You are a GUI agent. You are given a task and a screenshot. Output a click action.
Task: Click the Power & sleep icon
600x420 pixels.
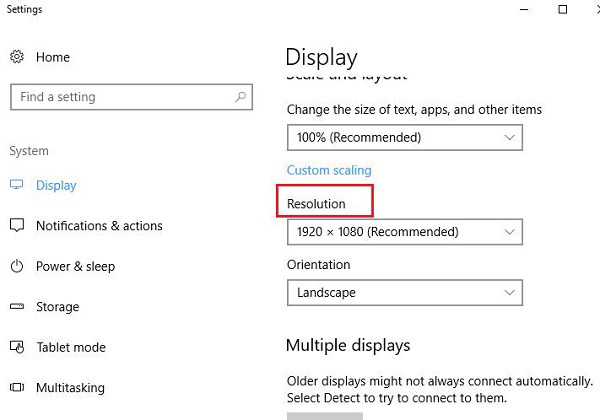pos(17,267)
